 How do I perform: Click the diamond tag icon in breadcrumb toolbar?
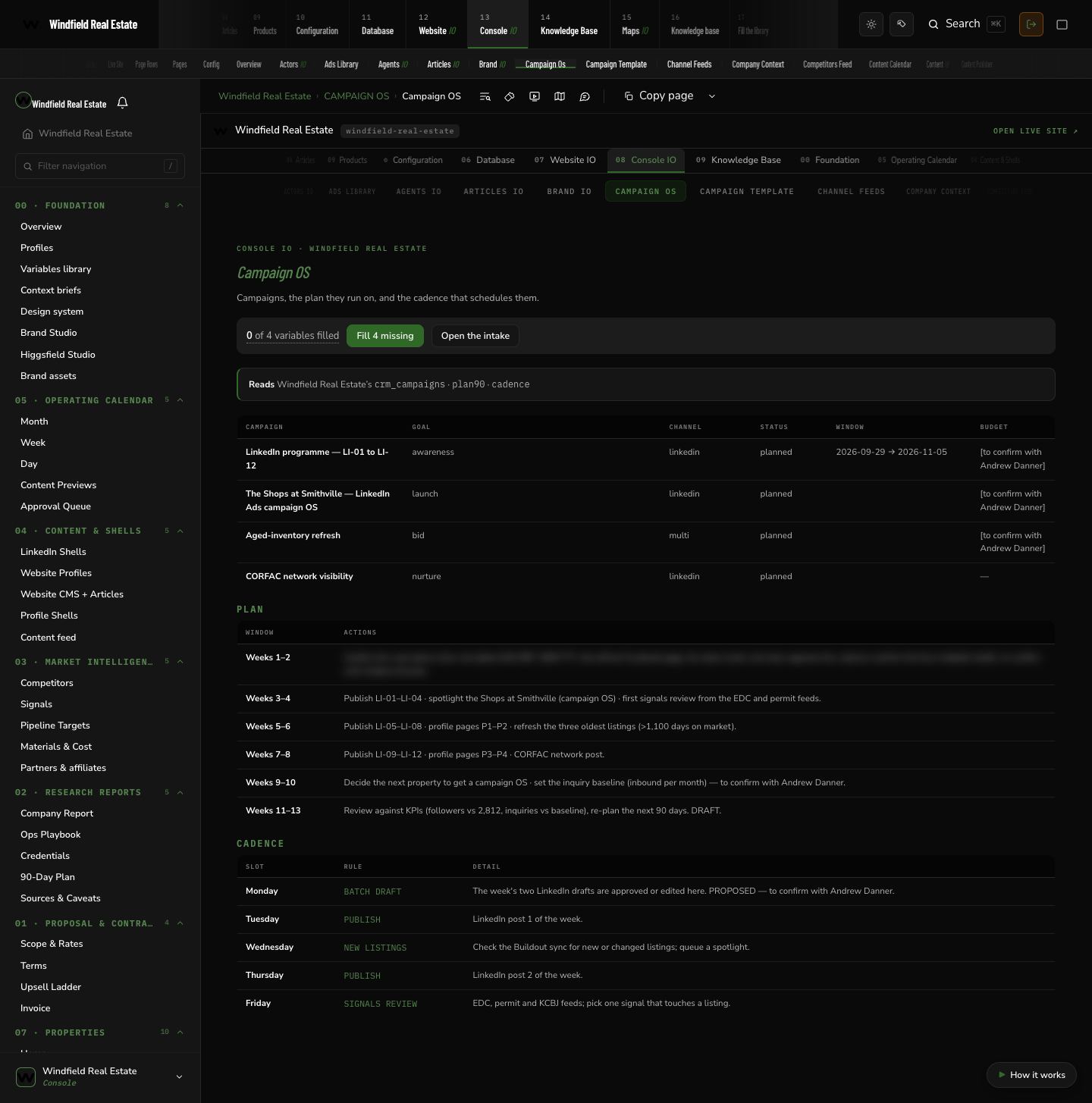[510, 96]
